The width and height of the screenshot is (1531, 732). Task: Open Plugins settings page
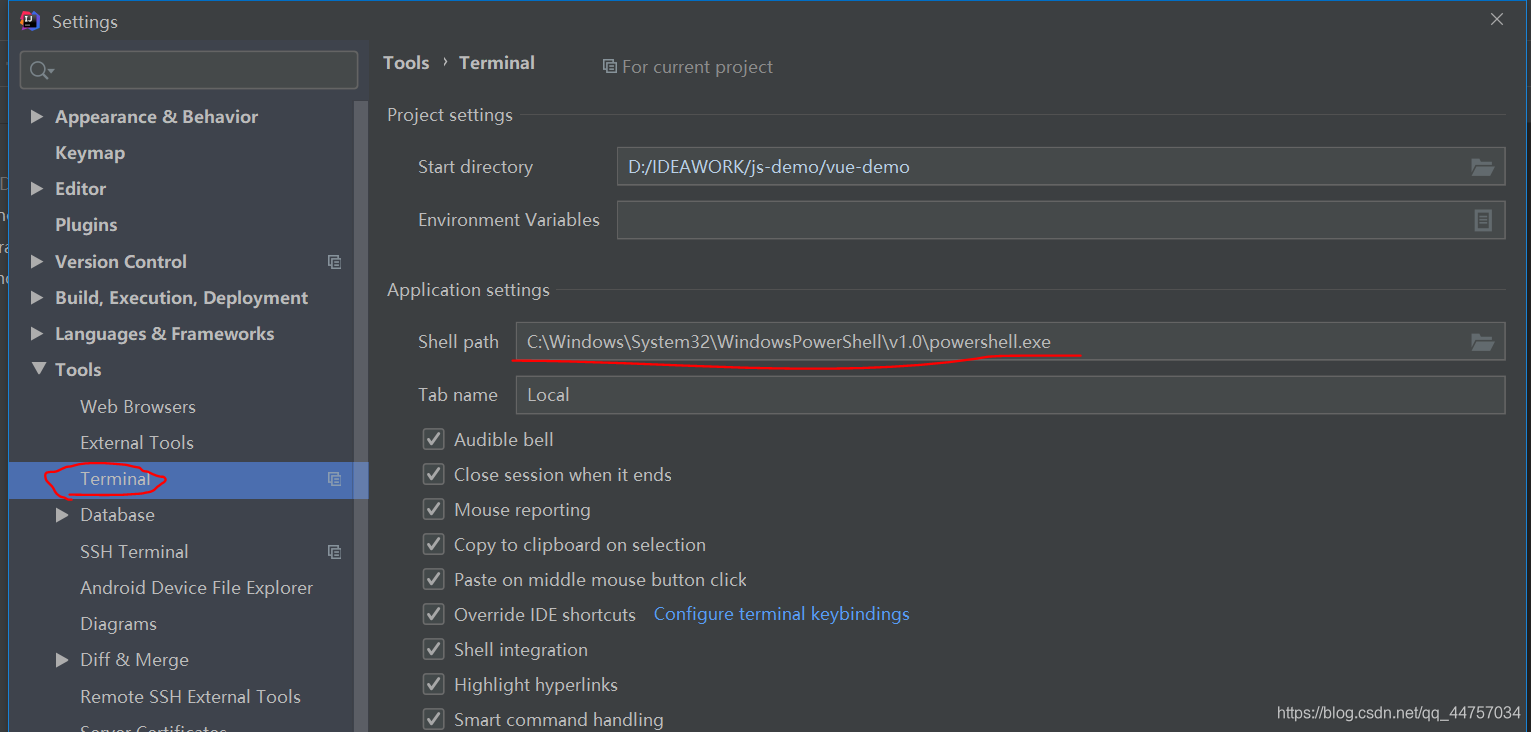pyautogui.click(x=86, y=225)
